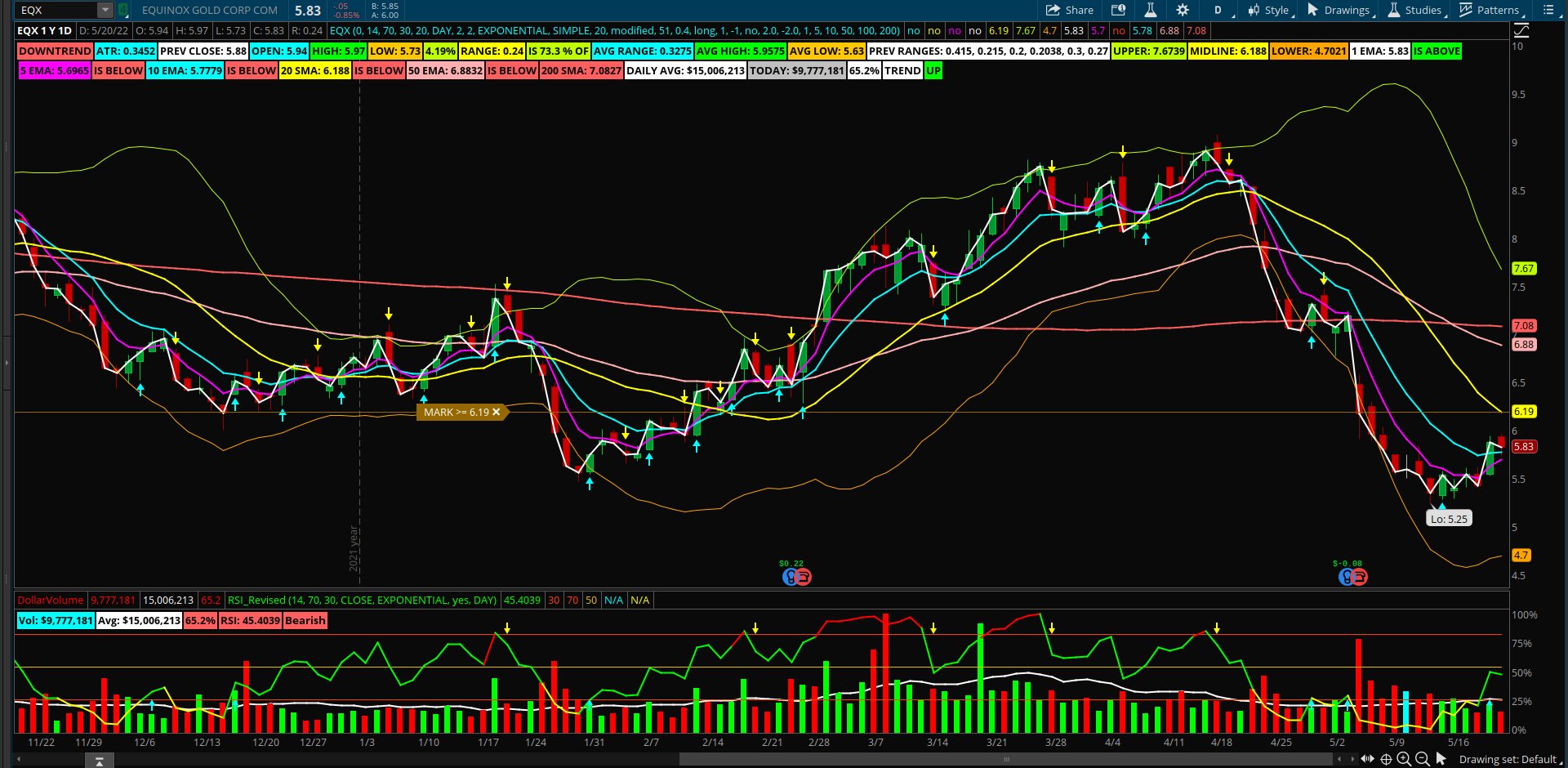Click the scrollbar left arrow at the bottom left
The image size is (1568, 768).
tap(19, 760)
